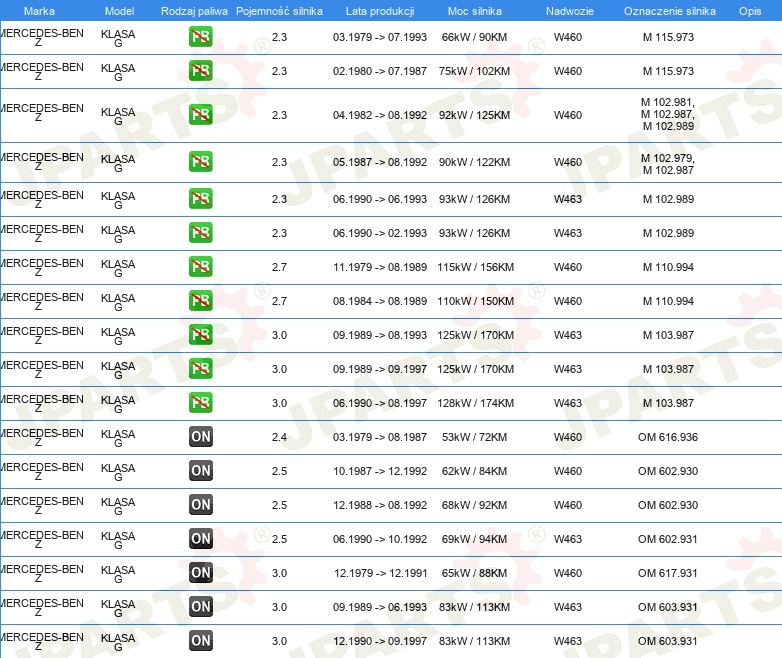Click the ON diesel icon for OM 617.931
782x658 pixels.
point(200,573)
